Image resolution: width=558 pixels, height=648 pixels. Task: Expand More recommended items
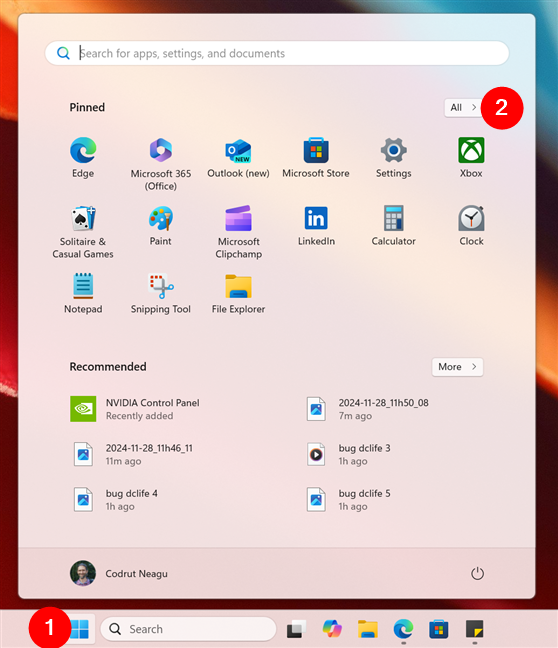pos(457,367)
